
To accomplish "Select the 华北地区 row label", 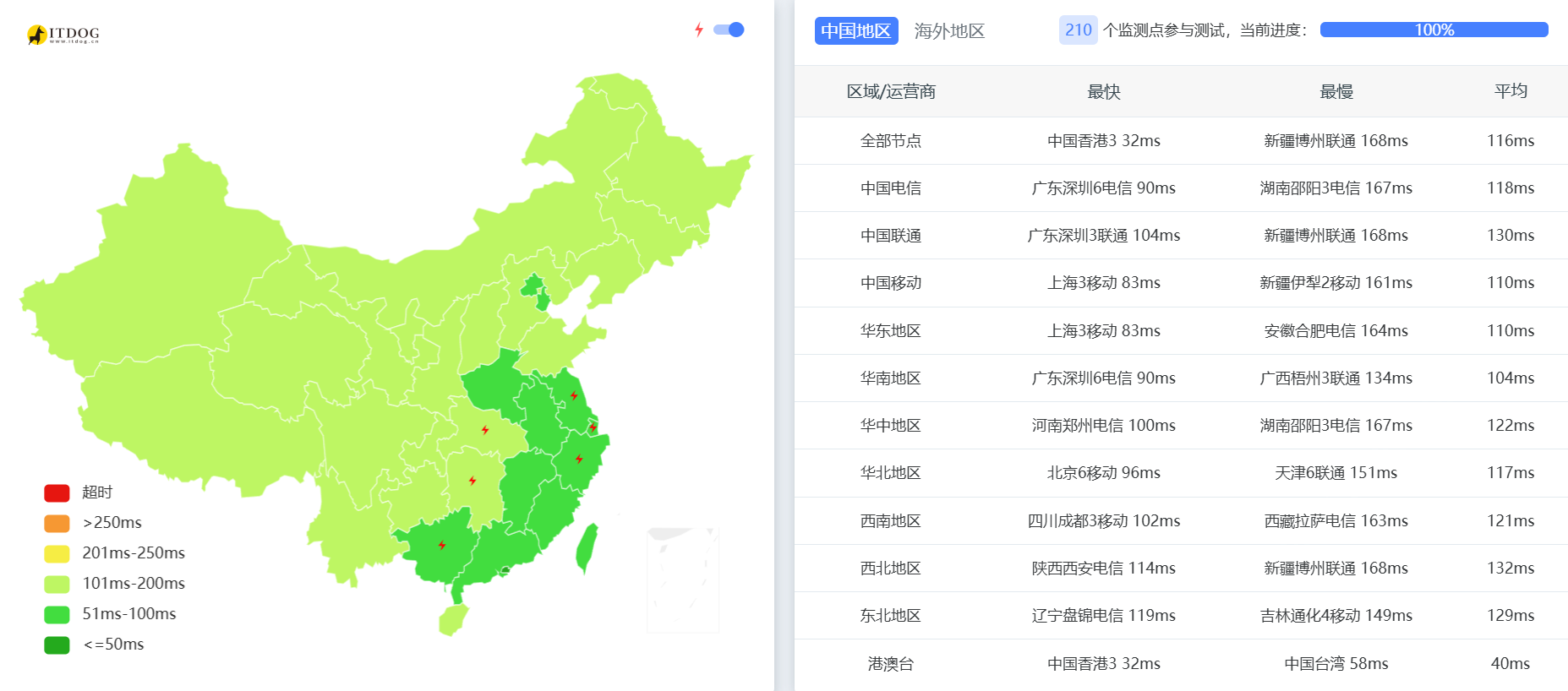I will [x=891, y=473].
